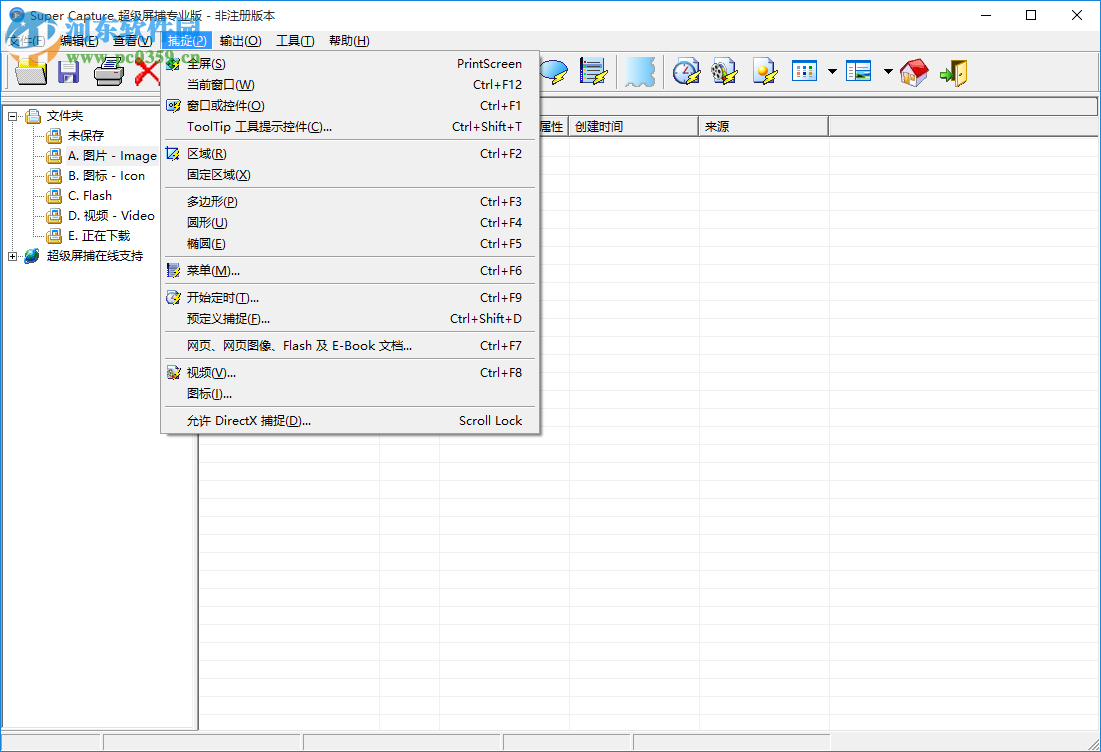The image size is (1101, 752).
Task: Select the freeform region capture icon
Action: (x=640, y=71)
